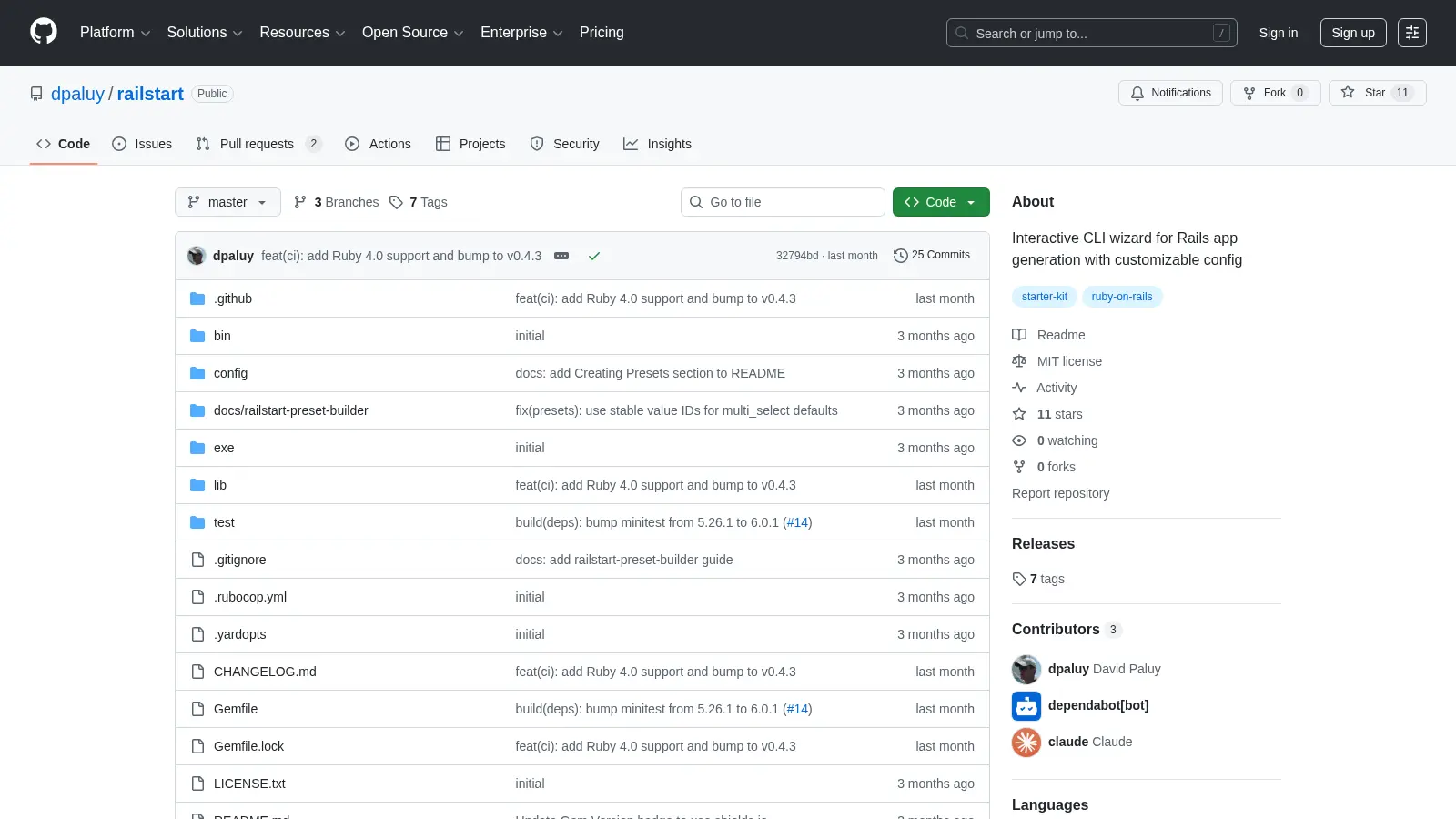1456x819 pixels.
Task: Click the Readme book icon in About
Action: click(1019, 335)
